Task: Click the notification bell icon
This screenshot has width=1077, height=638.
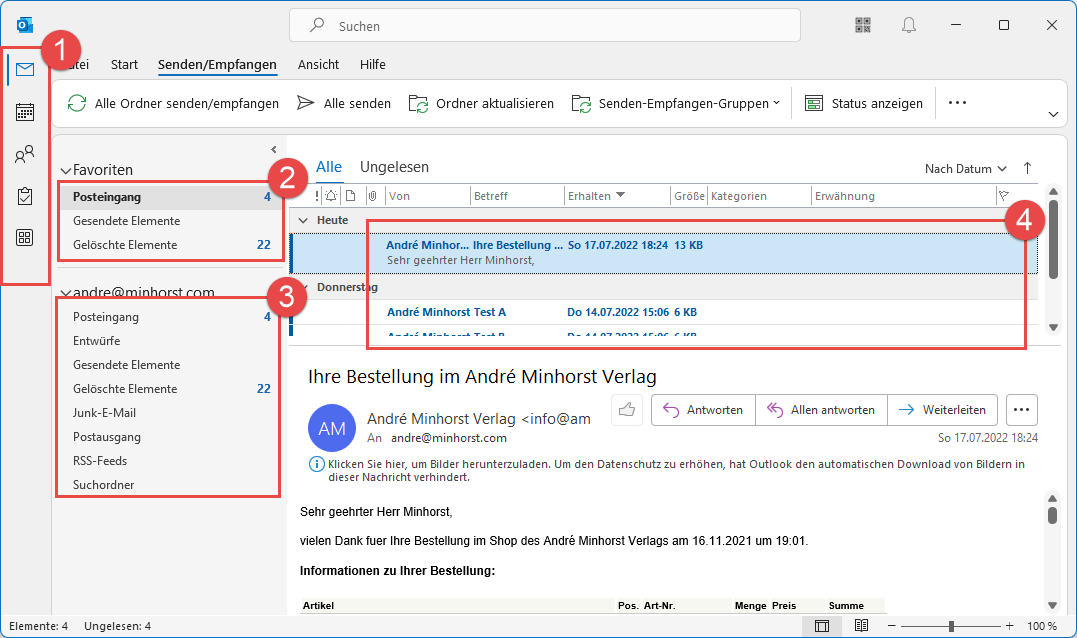Action: point(909,25)
